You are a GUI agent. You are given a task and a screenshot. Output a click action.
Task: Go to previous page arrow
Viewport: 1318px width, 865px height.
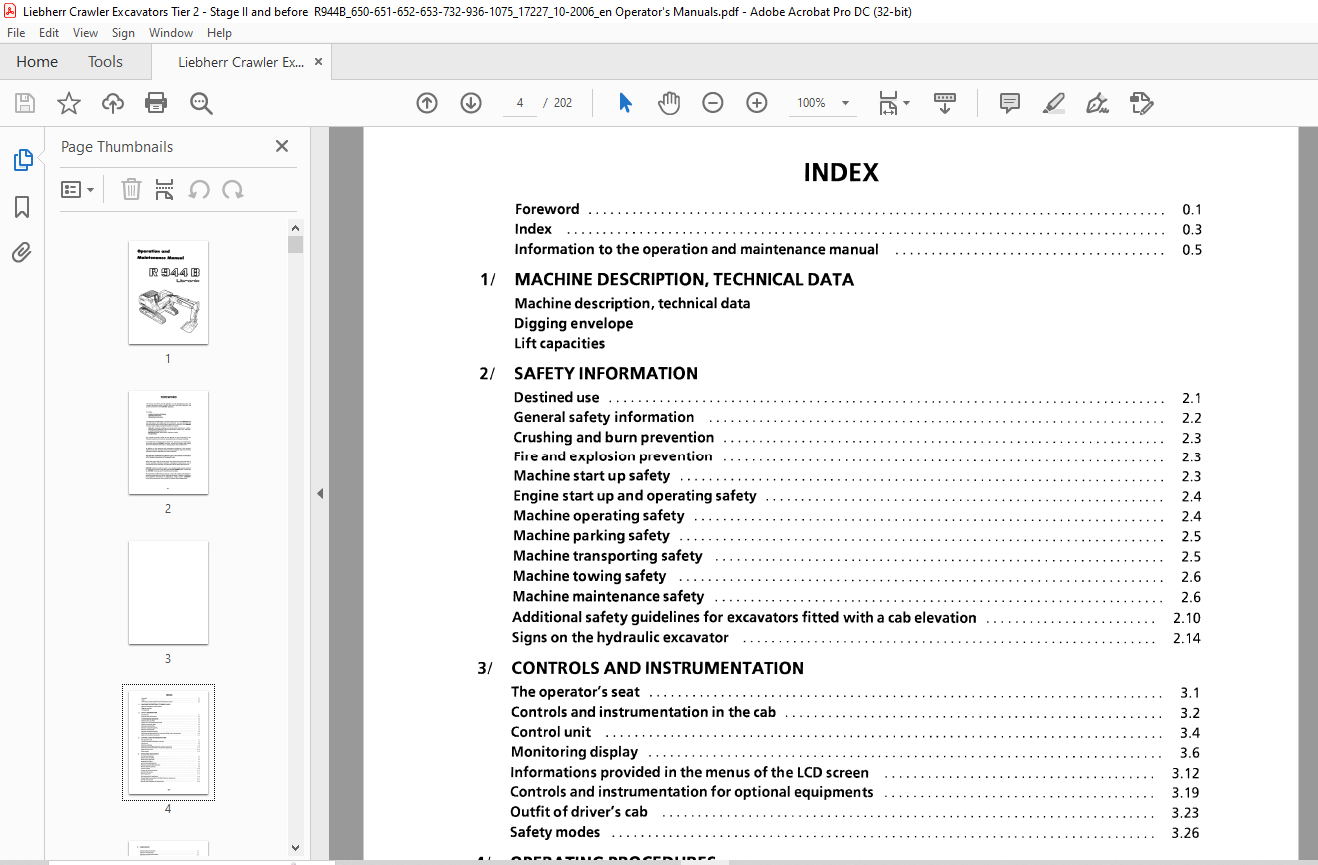(427, 103)
